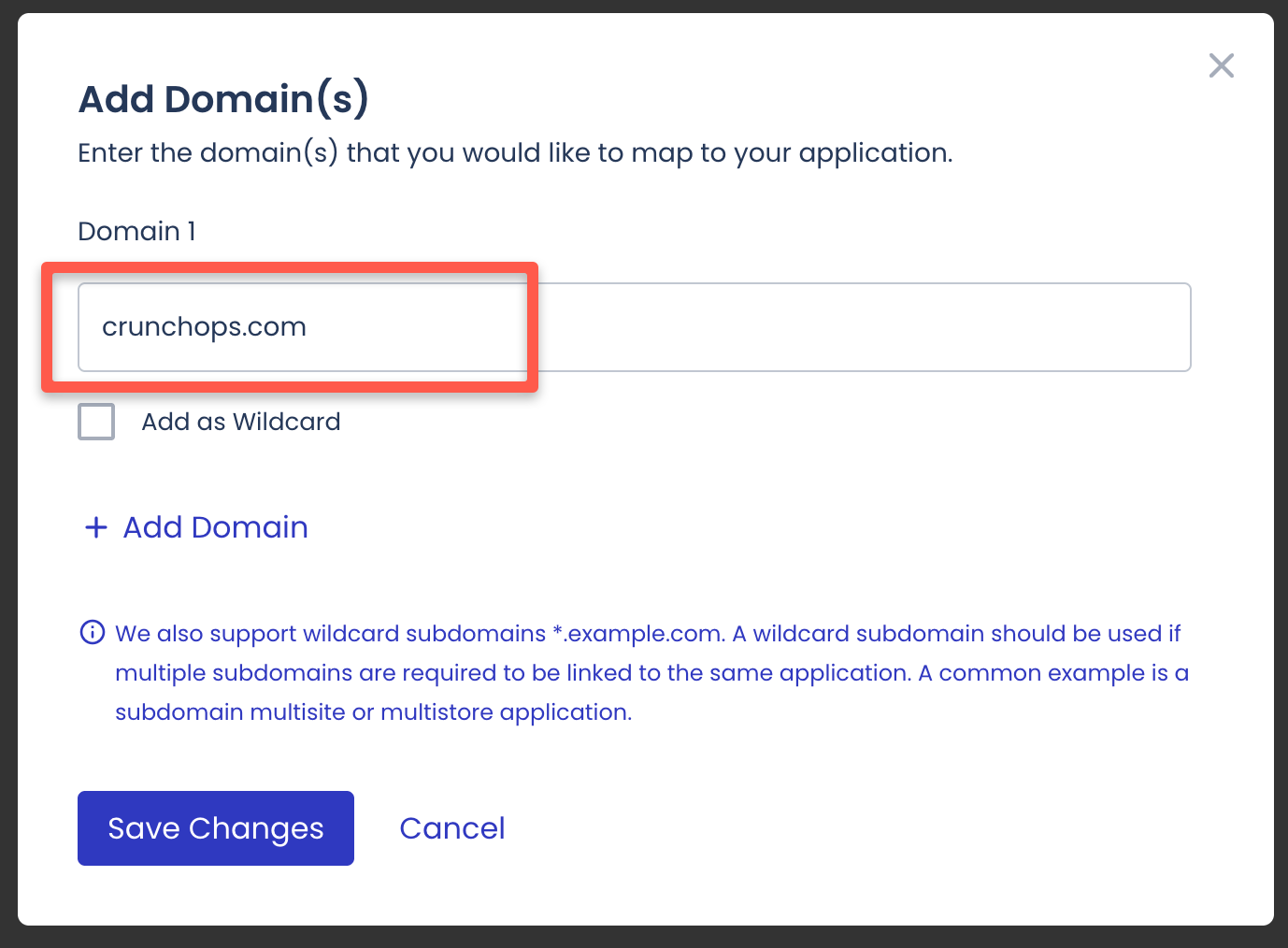Click the plus symbol to add another domain
Image resolution: width=1288 pixels, height=948 pixels.
(x=96, y=527)
